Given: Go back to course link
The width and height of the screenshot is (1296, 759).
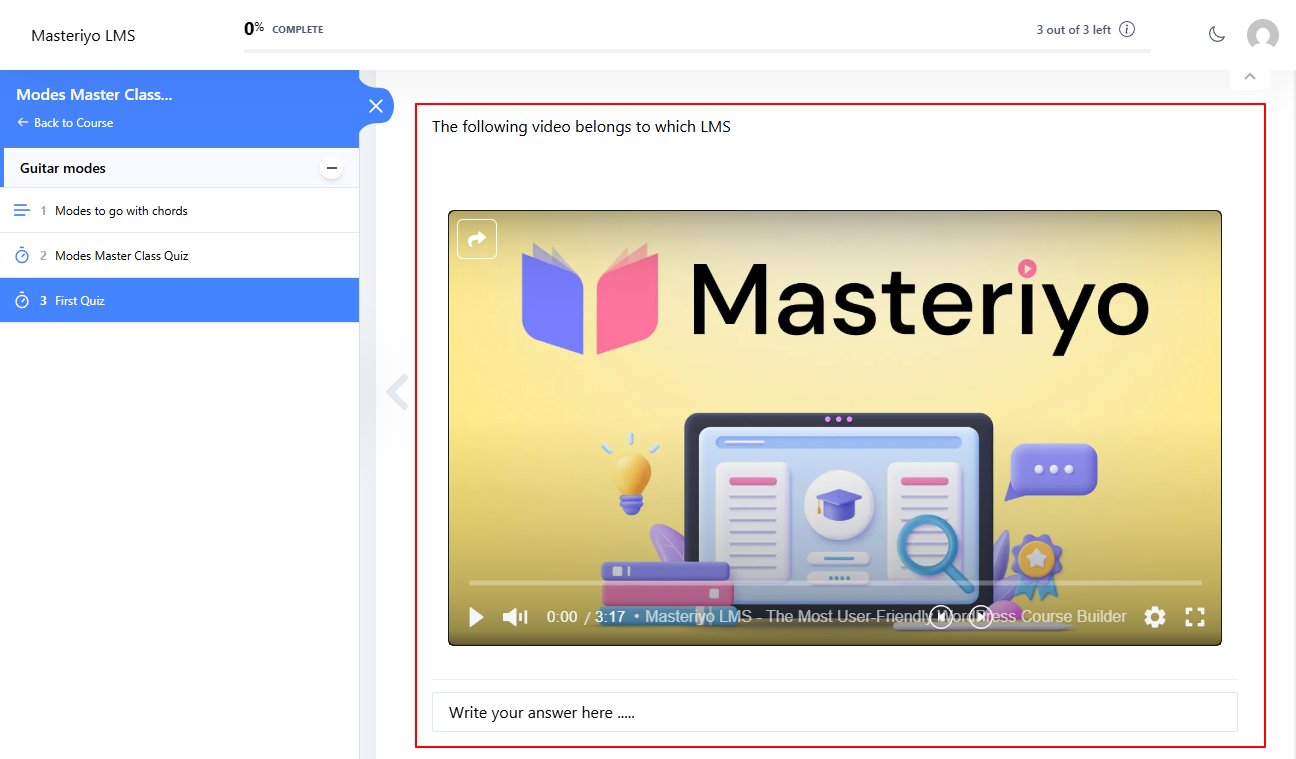Looking at the screenshot, I should point(65,123).
